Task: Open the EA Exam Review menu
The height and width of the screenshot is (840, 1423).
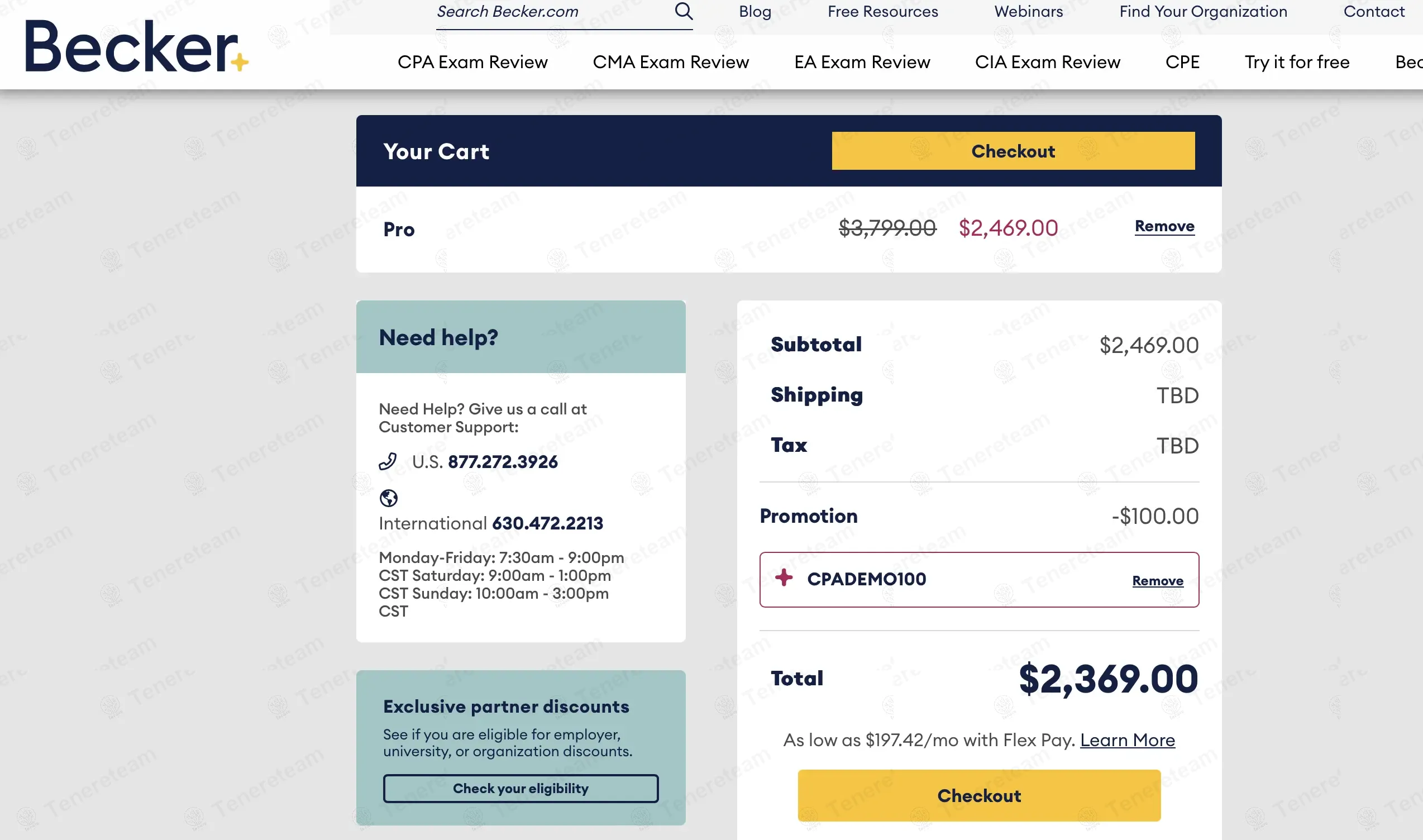Action: tap(862, 61)
